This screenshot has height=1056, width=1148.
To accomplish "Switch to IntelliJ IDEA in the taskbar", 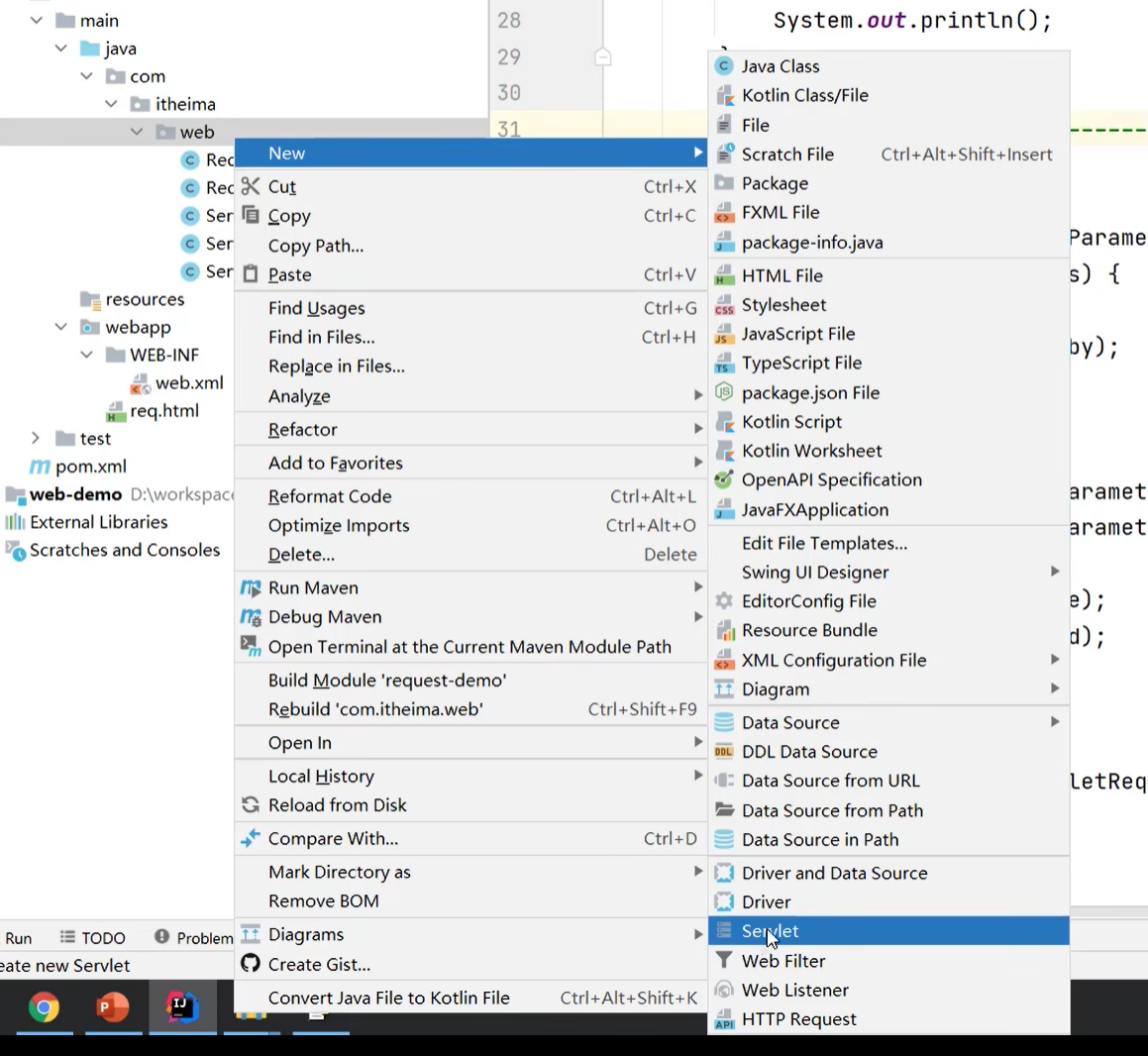I will click(x=181, y=1006).
